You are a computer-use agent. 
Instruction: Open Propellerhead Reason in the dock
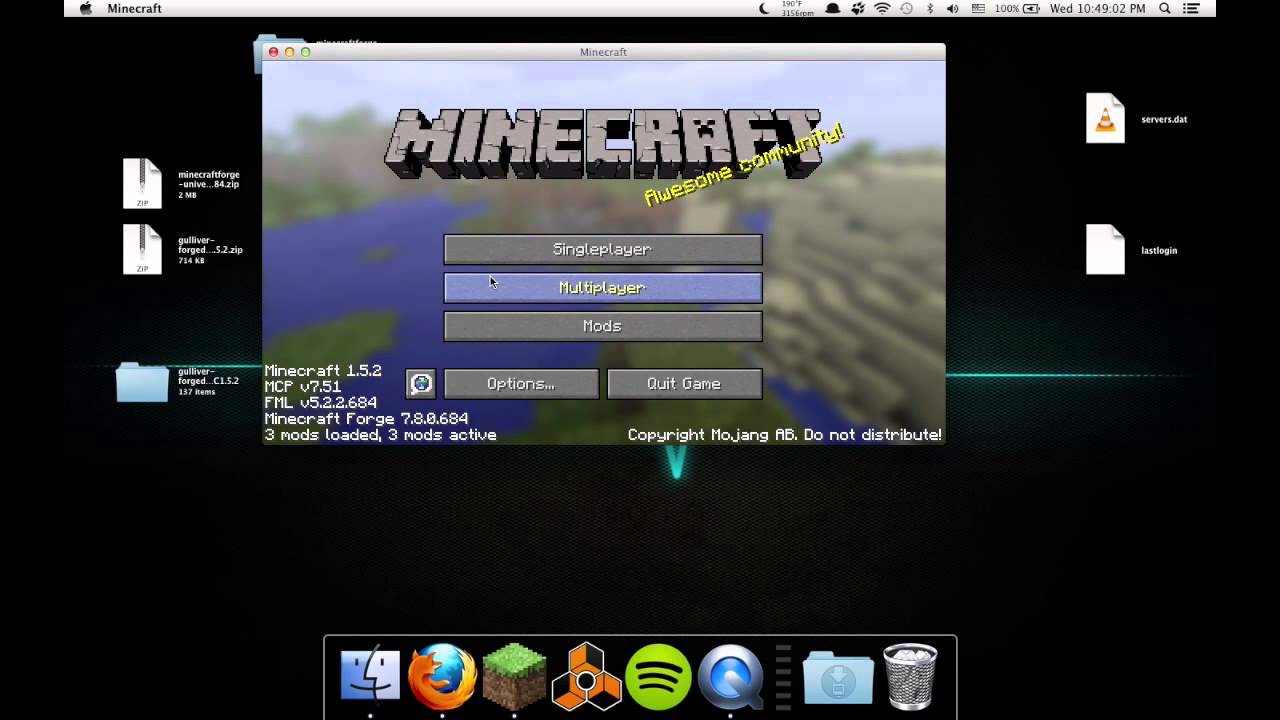[586, 677]
